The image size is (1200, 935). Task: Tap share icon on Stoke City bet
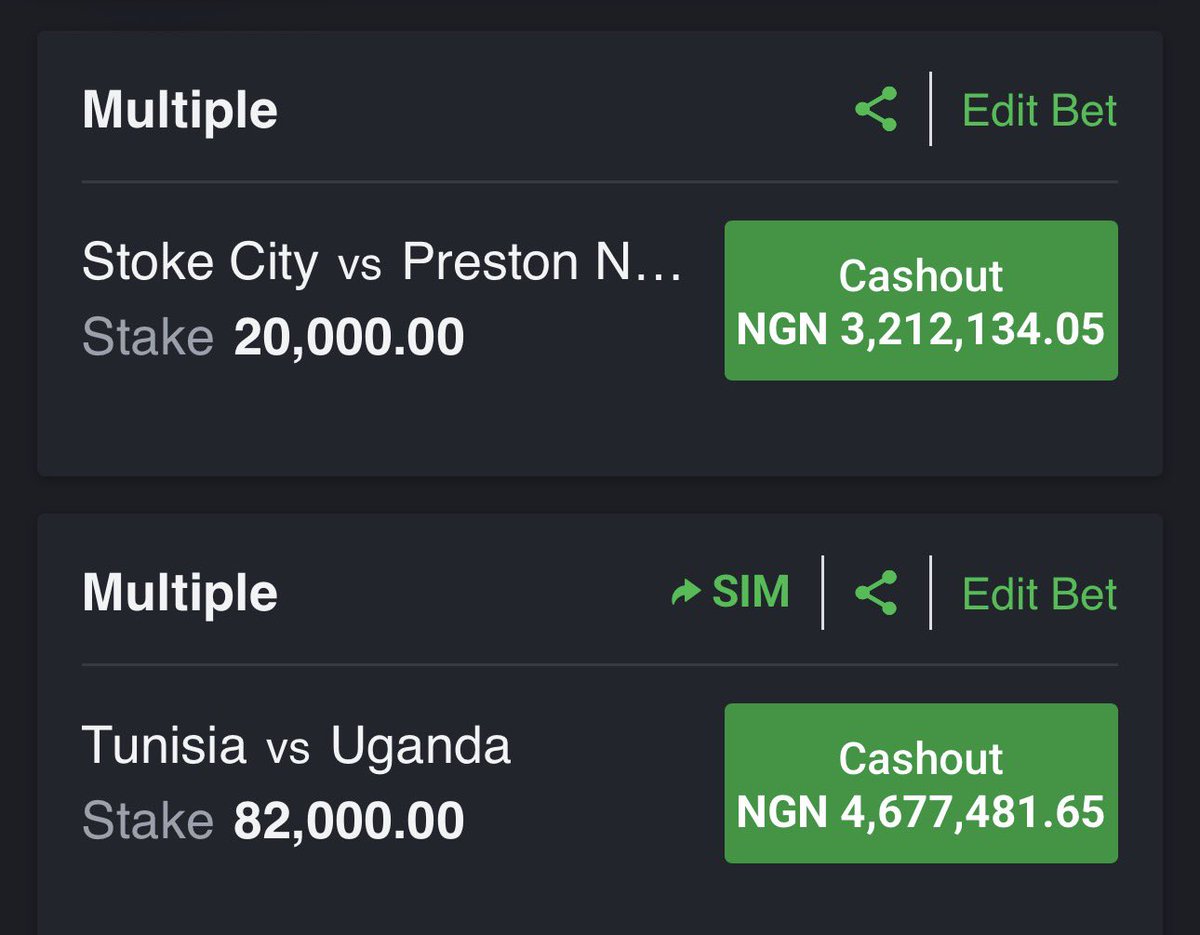tap(876, 109)
